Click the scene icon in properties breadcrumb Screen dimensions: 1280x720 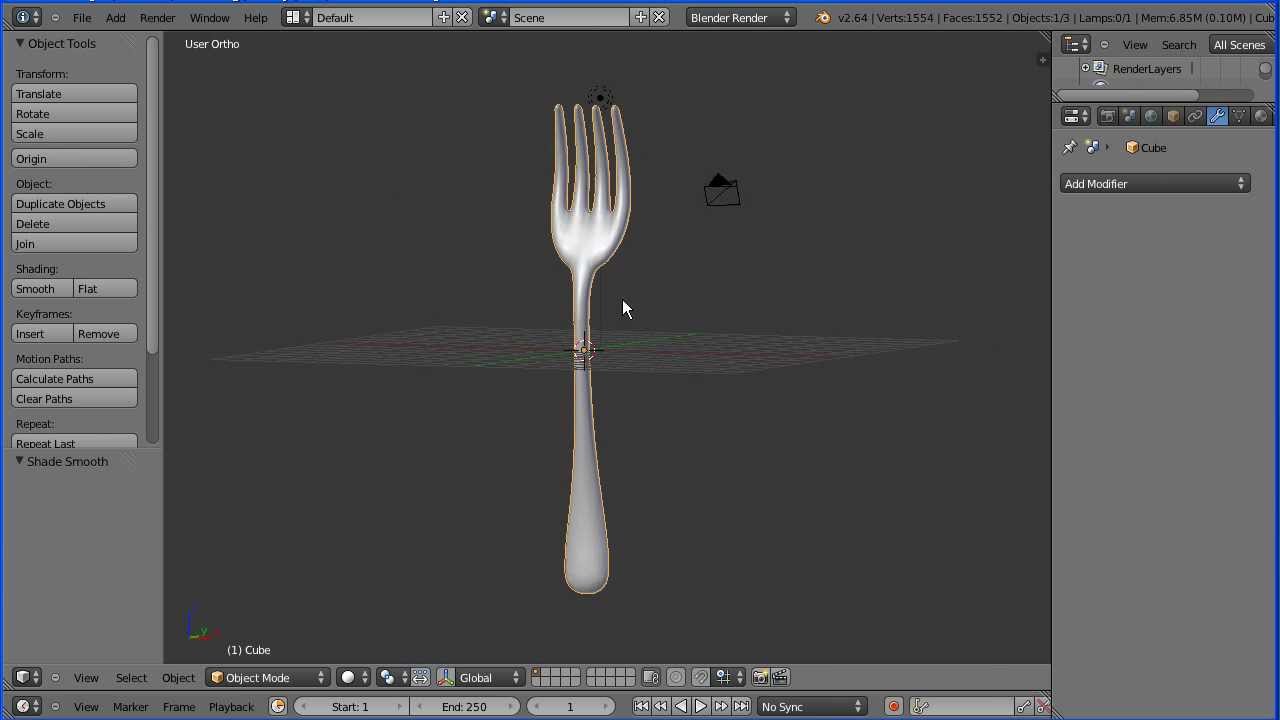tap(1092, 148)
